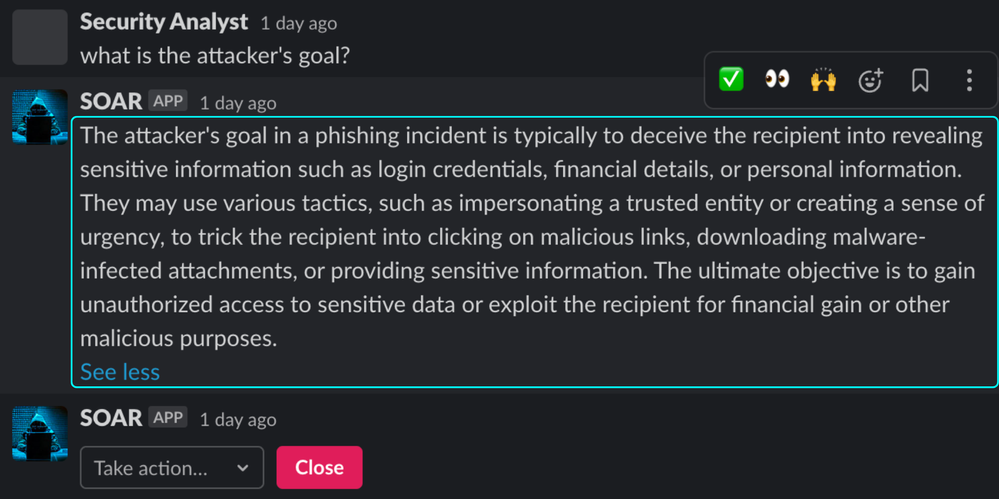The height and width of the screenshot is (499, 999).
Task: Expand the Take action dropdown
Action: tap(172, 468)
